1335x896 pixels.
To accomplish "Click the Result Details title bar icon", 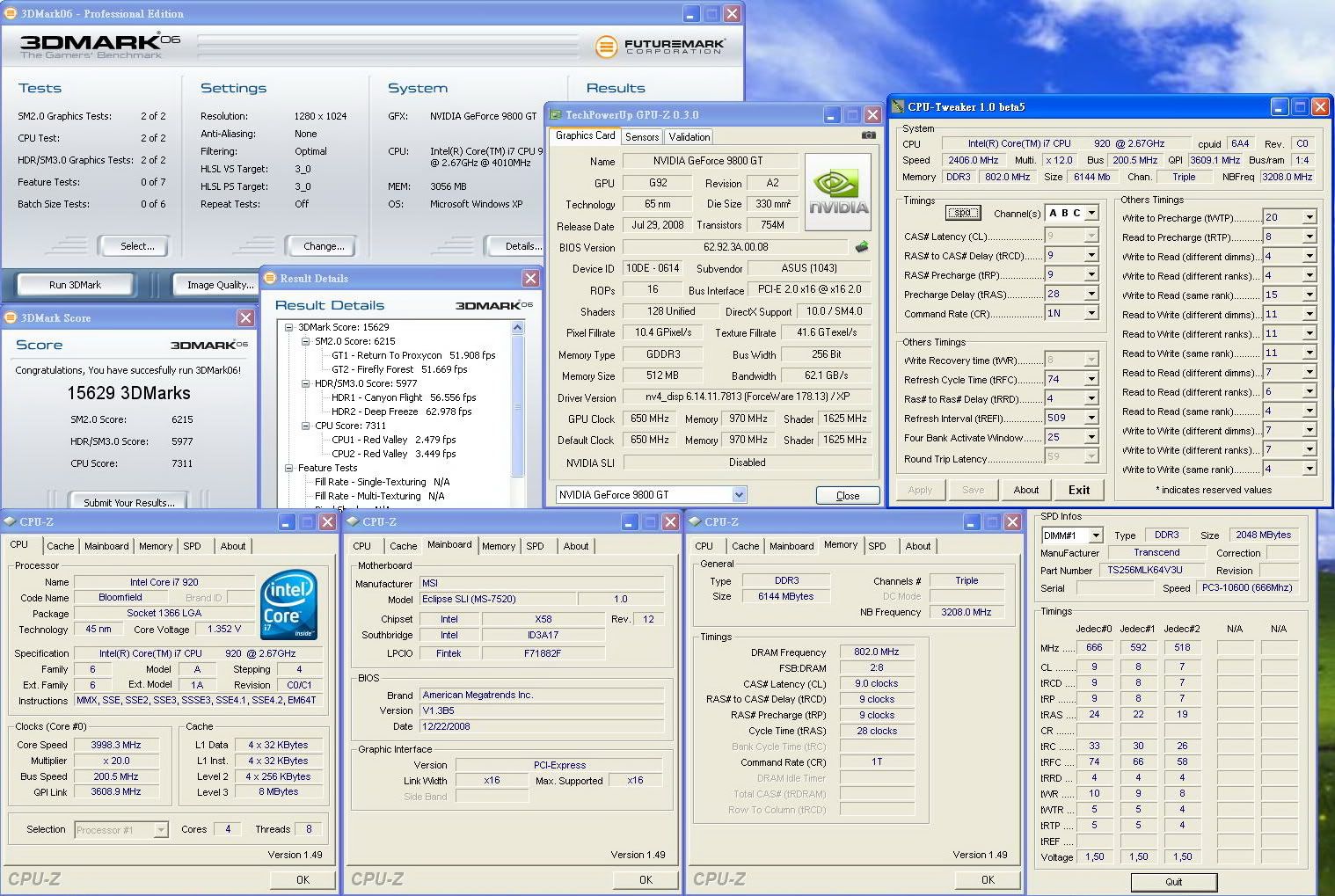I will click(270, 278).
